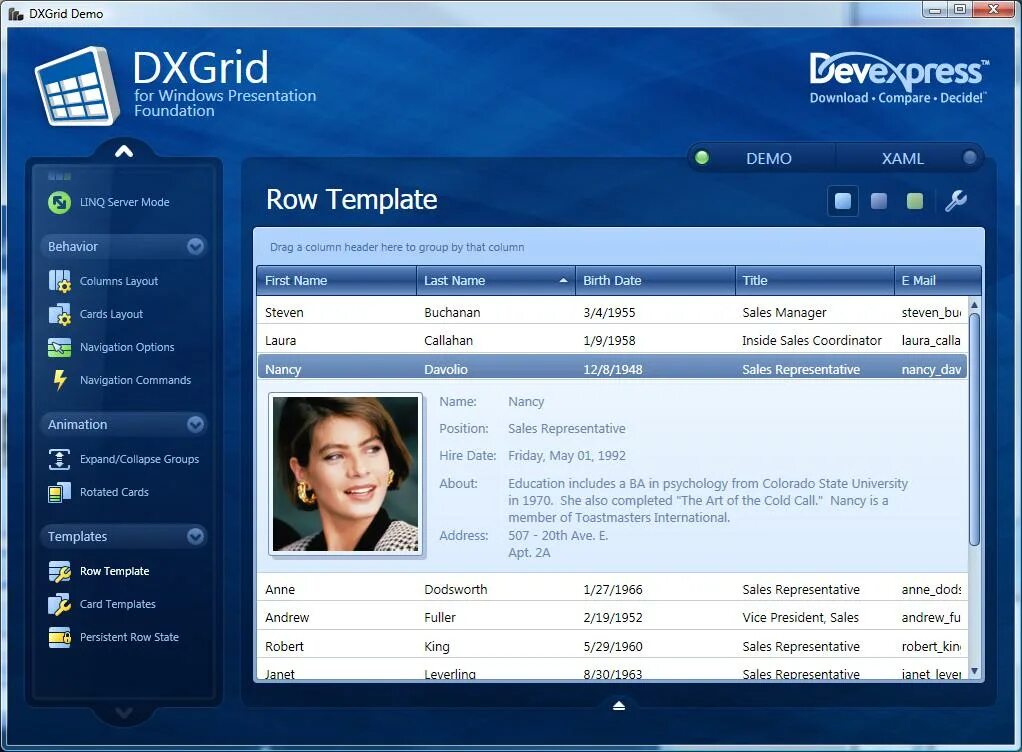Open LINQ Server Mode demo

[124, 202]
